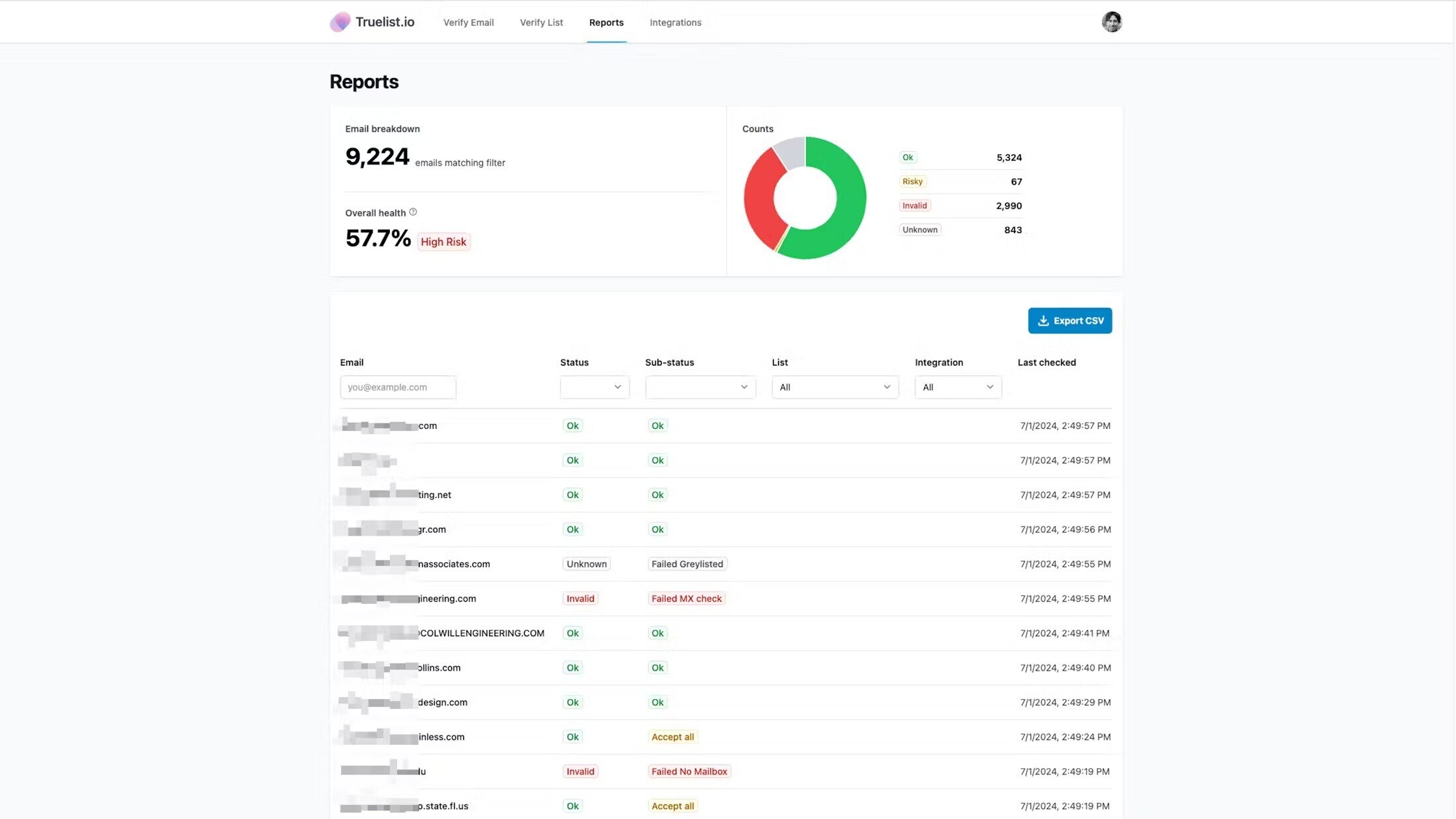
Task: Focus the Email filter input field
Action: [x=398, y=387]
